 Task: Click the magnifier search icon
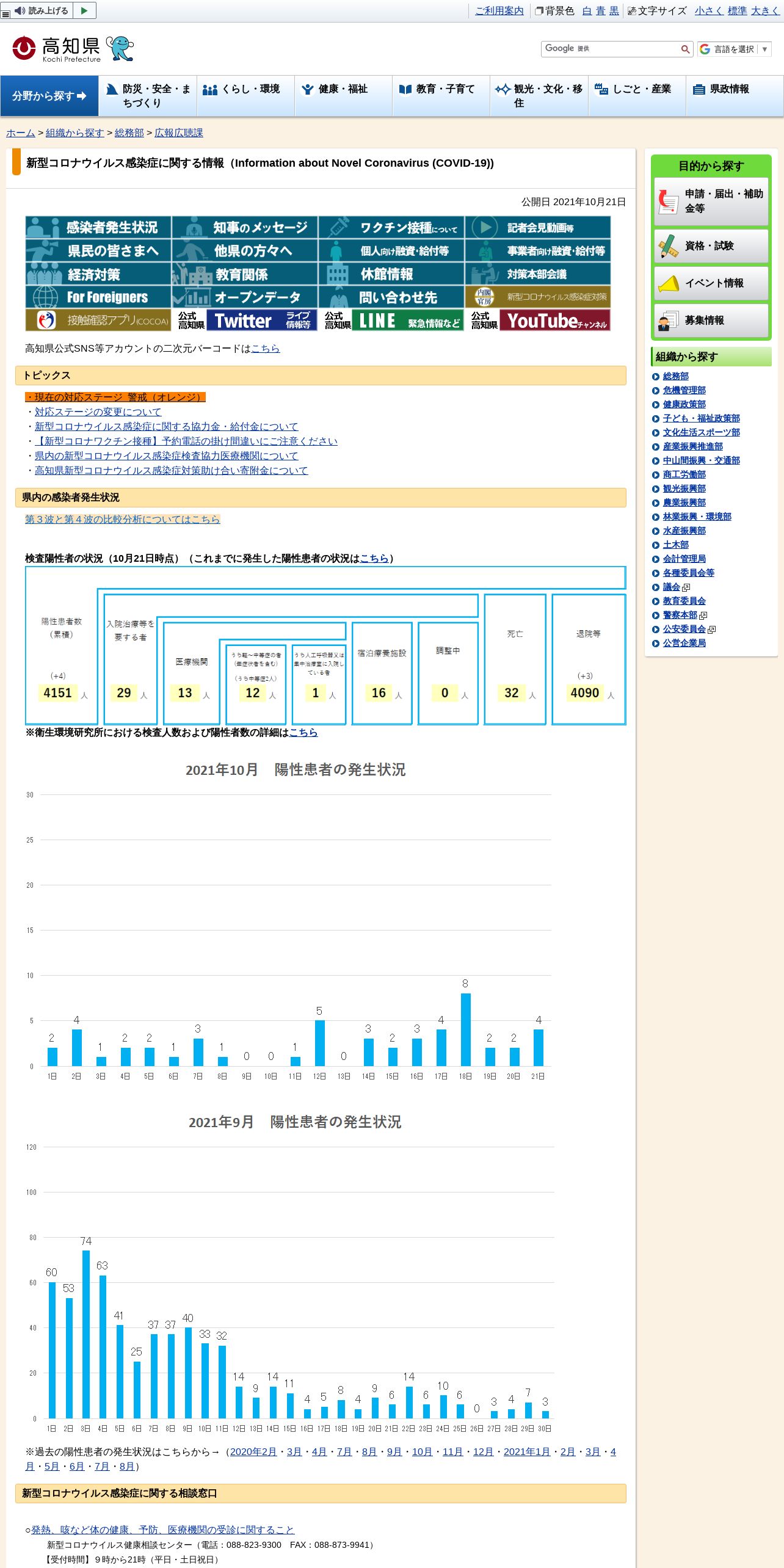tap(686, 49)
